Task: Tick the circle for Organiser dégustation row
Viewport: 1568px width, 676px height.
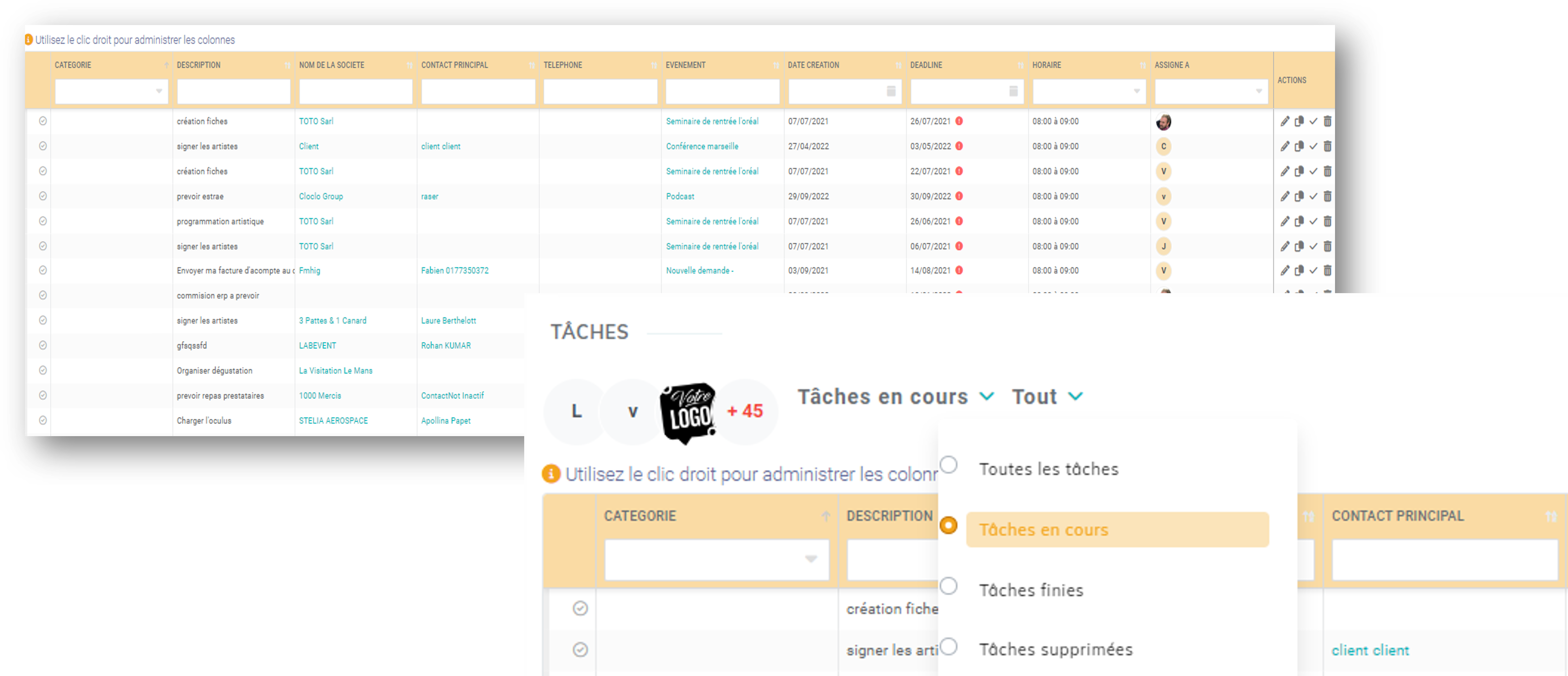Action: tap(43, 370)
